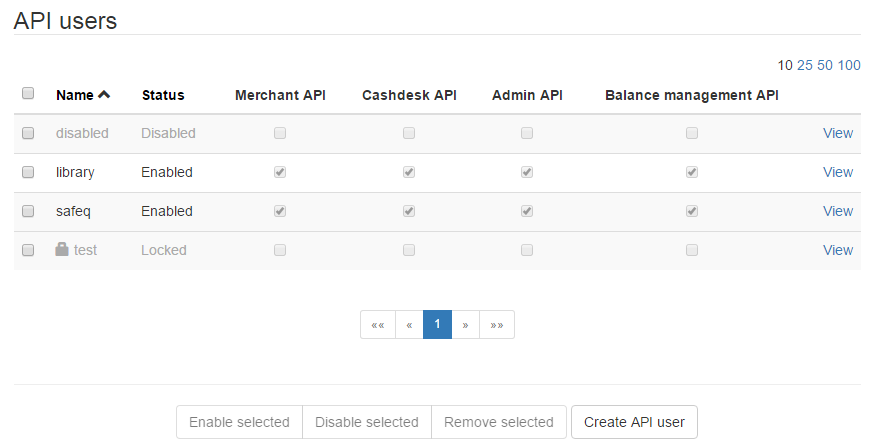Check the disabled user row checkbox
This screenshot has width=874, height=446.
[28, 133]
